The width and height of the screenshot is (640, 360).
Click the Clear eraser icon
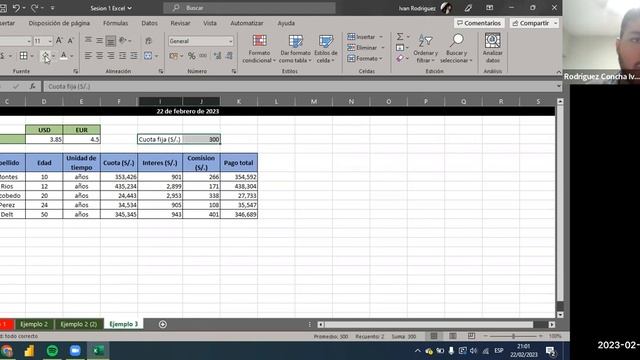(x=400, y=58)
